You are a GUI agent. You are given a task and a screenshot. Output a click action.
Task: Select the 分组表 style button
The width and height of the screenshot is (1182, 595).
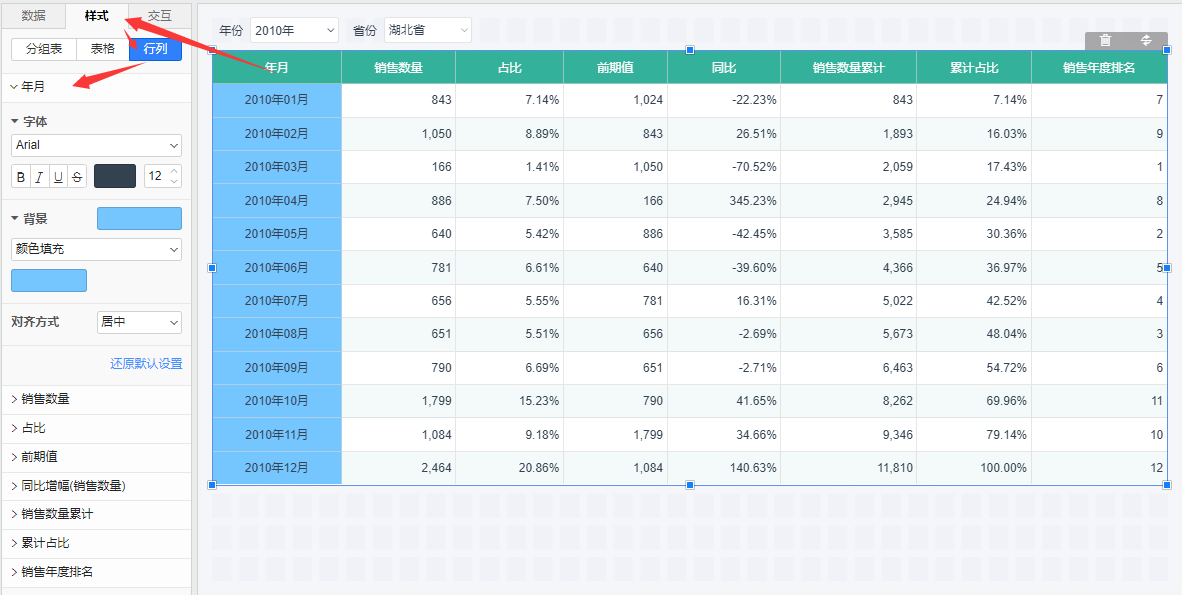[44, 49]
